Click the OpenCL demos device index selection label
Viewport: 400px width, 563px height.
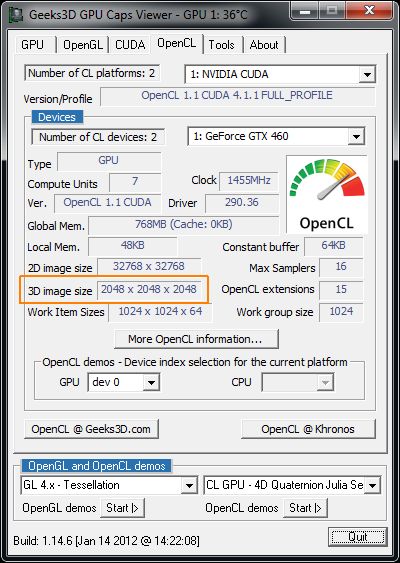195,362
